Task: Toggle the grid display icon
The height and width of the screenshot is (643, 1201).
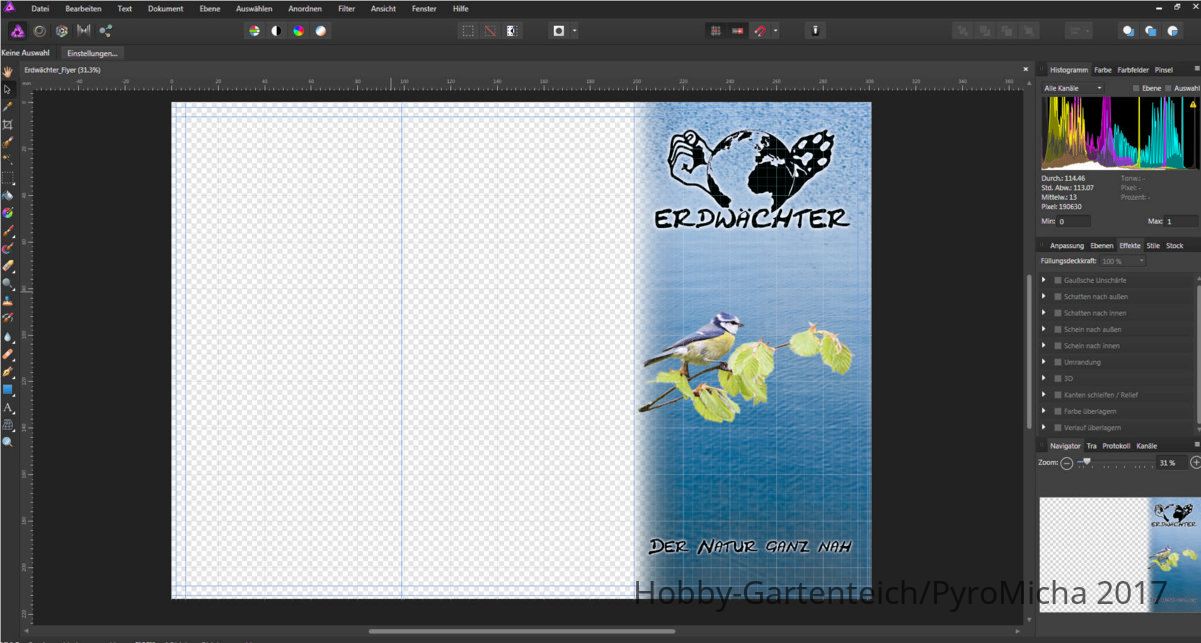Action: pos(716,31)
